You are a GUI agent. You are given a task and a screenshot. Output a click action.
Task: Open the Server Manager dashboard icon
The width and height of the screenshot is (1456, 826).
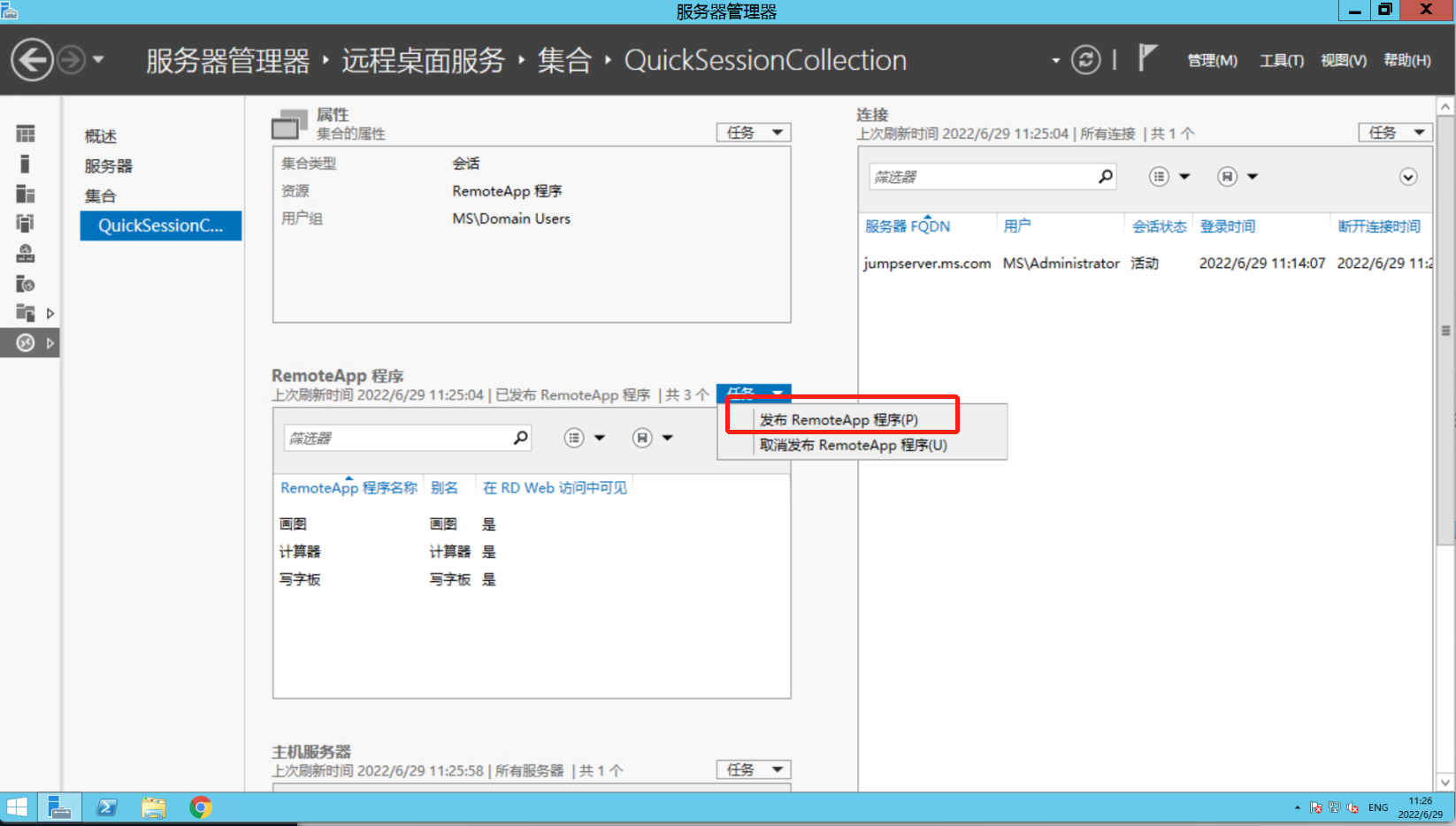(x=25, y=134)
